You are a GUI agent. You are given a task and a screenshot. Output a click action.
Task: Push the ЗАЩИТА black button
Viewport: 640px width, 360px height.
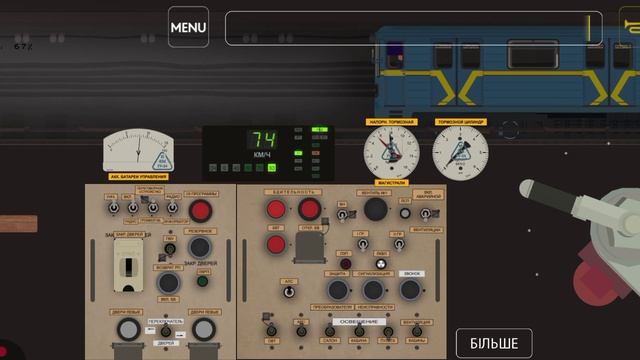coord(338,290)
